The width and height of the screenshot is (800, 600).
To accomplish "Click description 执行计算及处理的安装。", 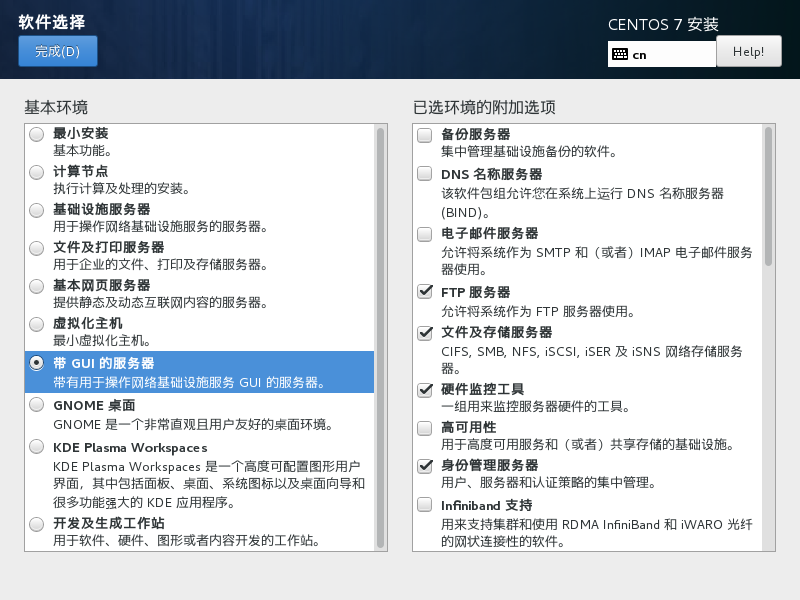I will pos(121,189).
